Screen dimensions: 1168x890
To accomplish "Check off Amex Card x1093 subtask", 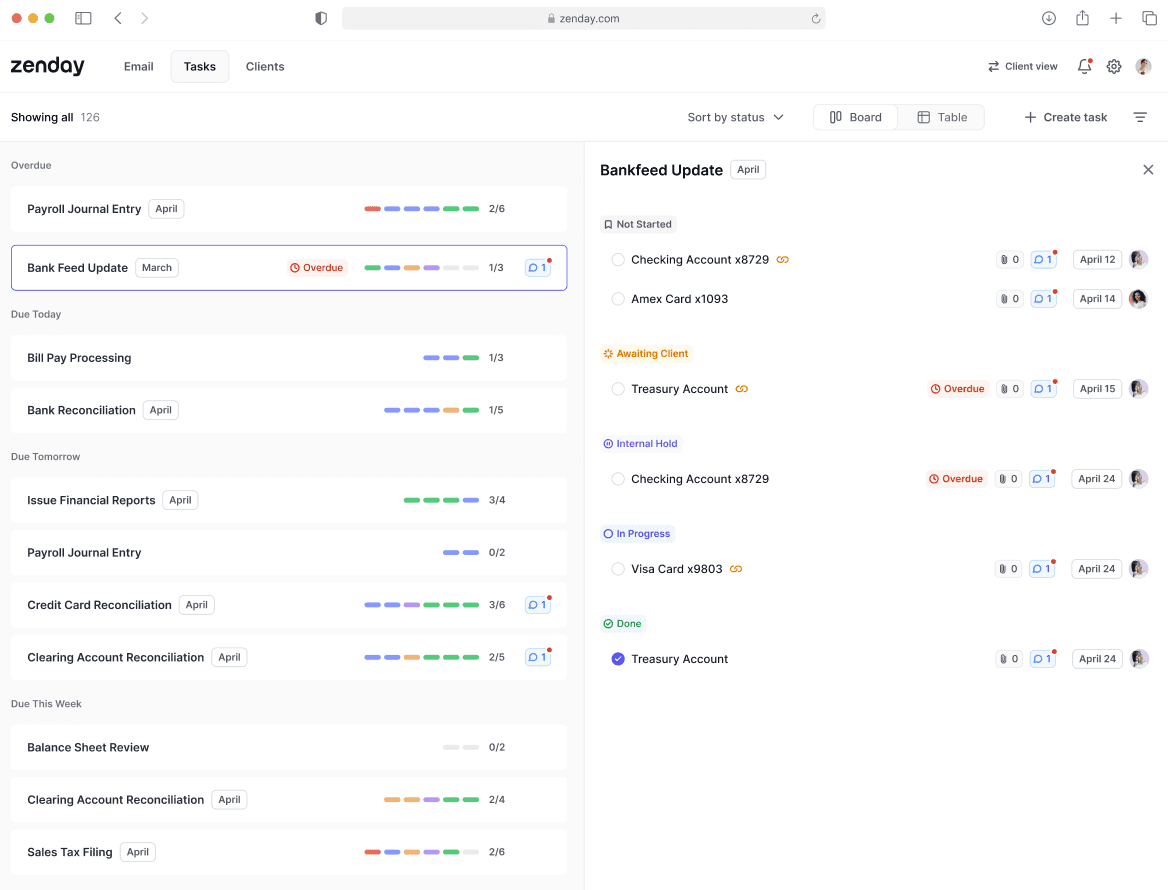I will tap(618, 299).
